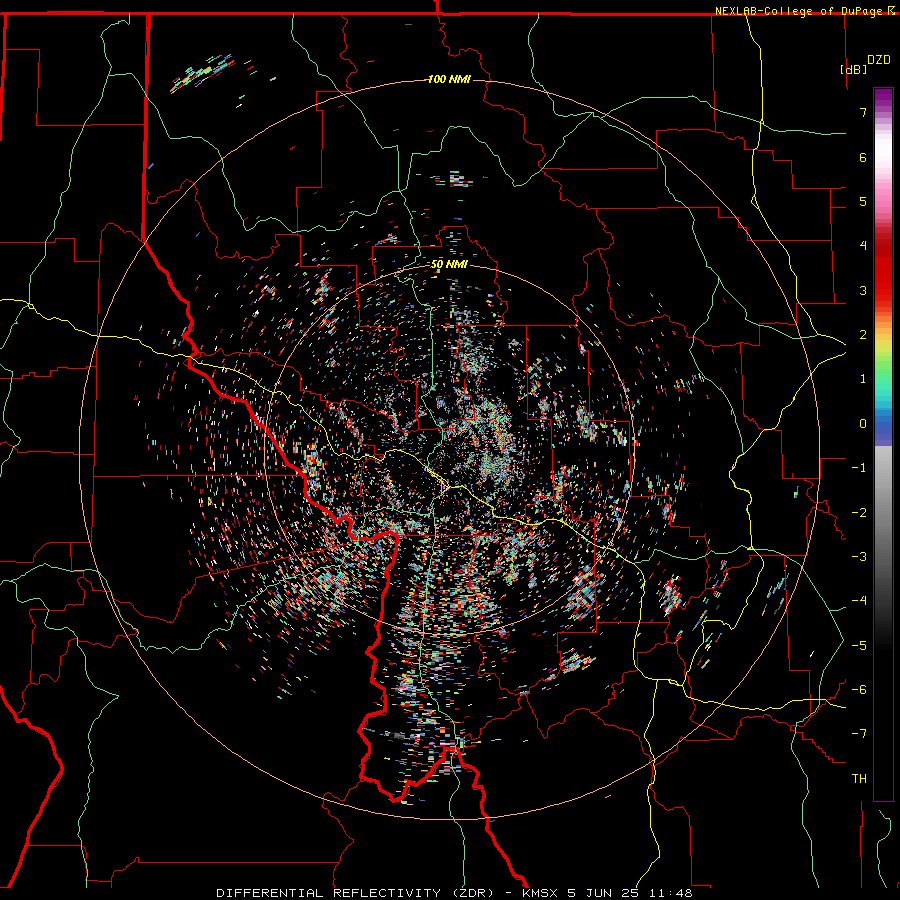Click the 50 NMI range ring label
Screen dimensions: 900x900
tap(449, 264)
